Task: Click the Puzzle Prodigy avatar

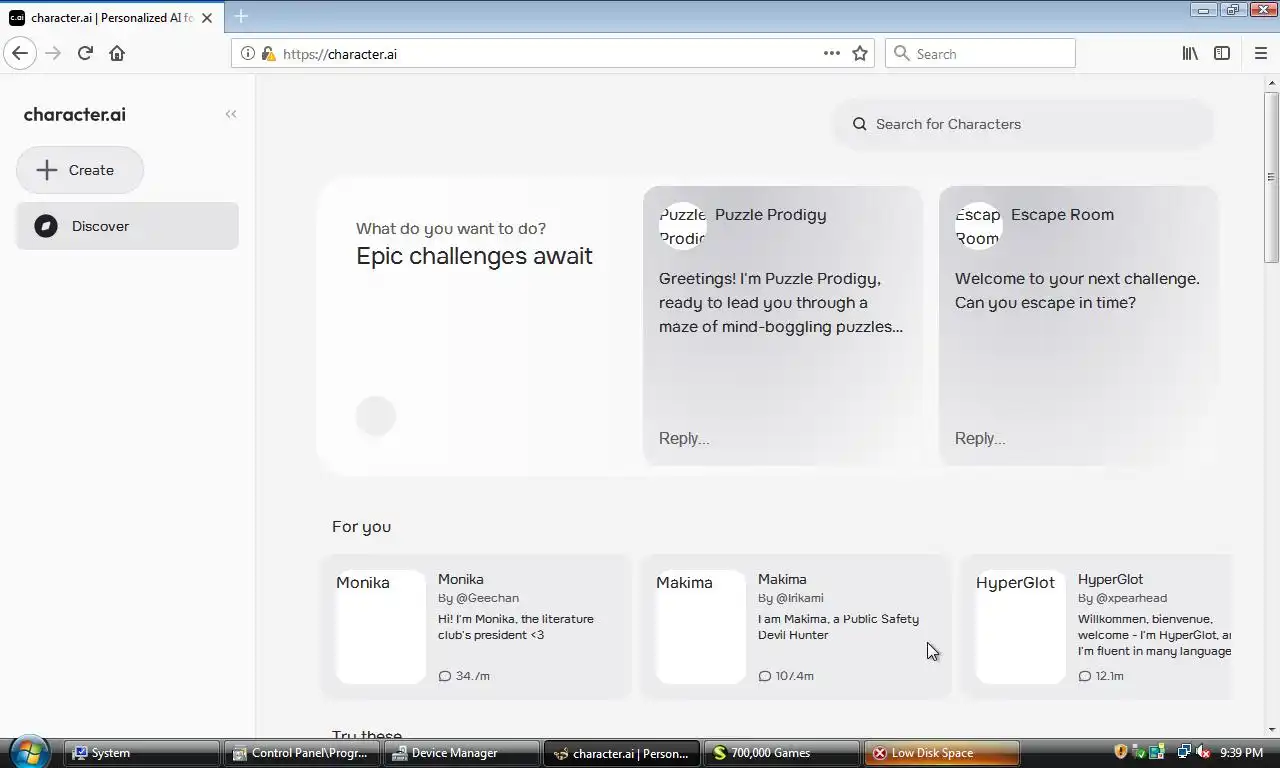Action: click(683, 226)
